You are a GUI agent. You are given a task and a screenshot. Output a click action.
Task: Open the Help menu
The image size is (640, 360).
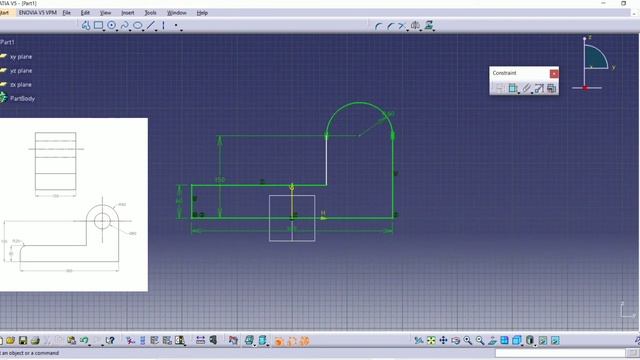[202, 13]
